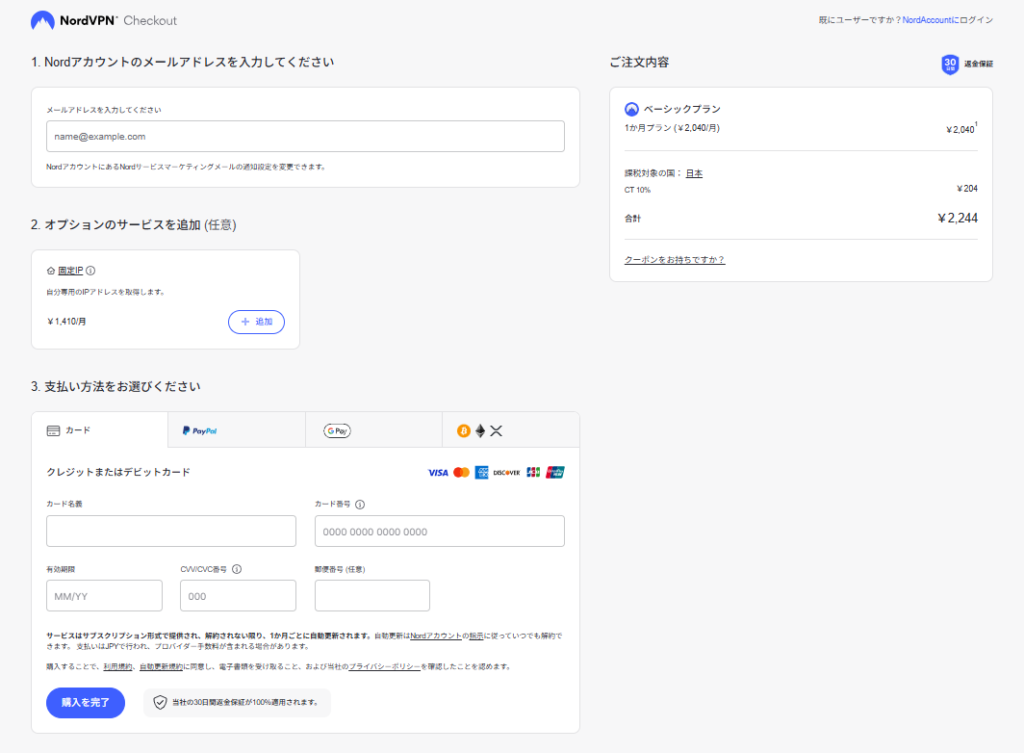Open the 固定IP info tooltip icon

click(91, 270)
